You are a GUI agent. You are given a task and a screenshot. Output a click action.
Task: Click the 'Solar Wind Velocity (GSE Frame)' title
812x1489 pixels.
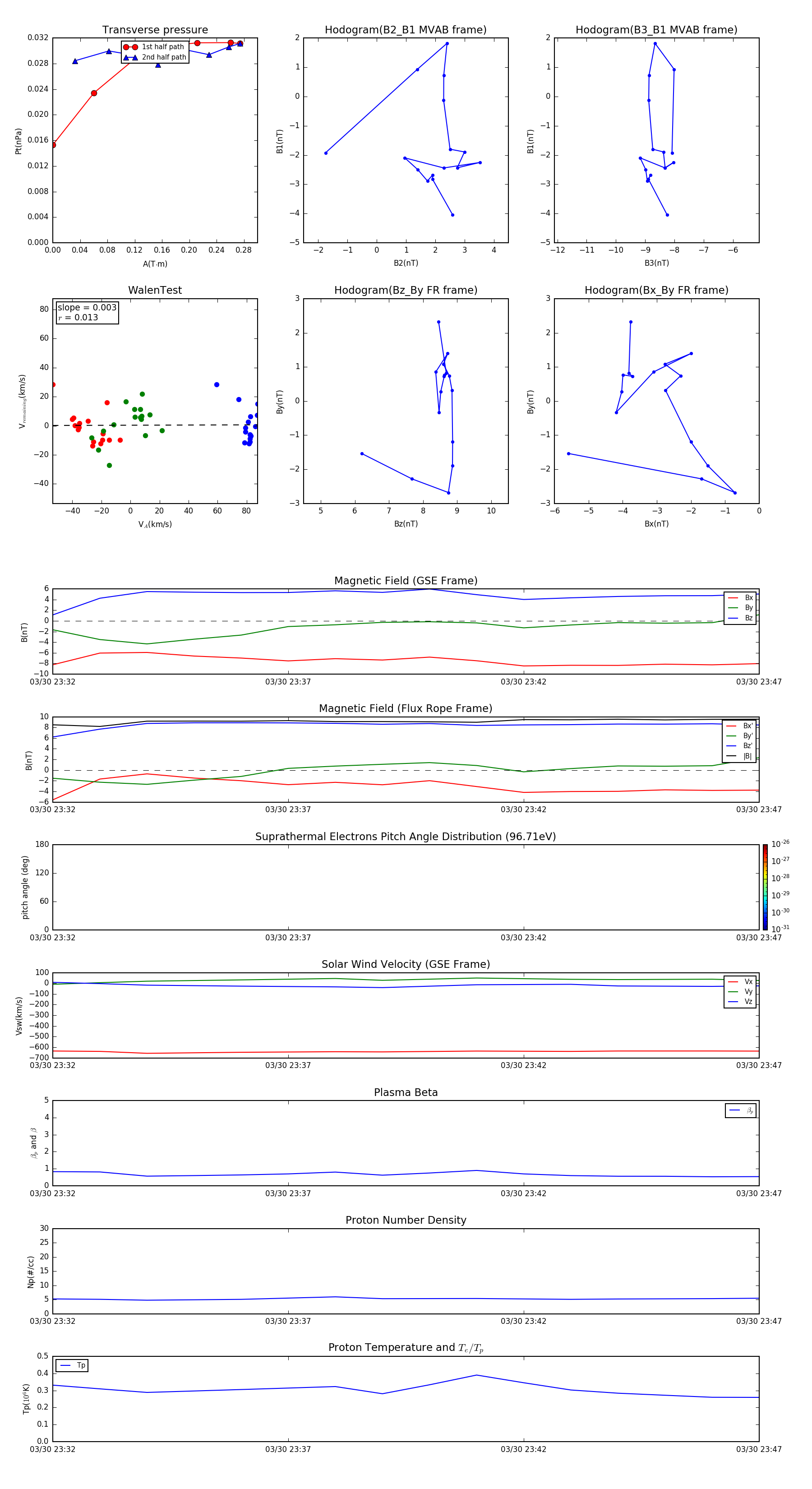[406, 965]
